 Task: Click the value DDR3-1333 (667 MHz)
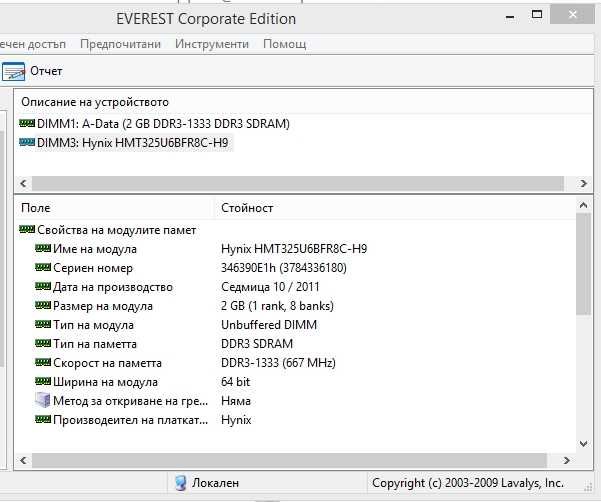tap(278, 363)
